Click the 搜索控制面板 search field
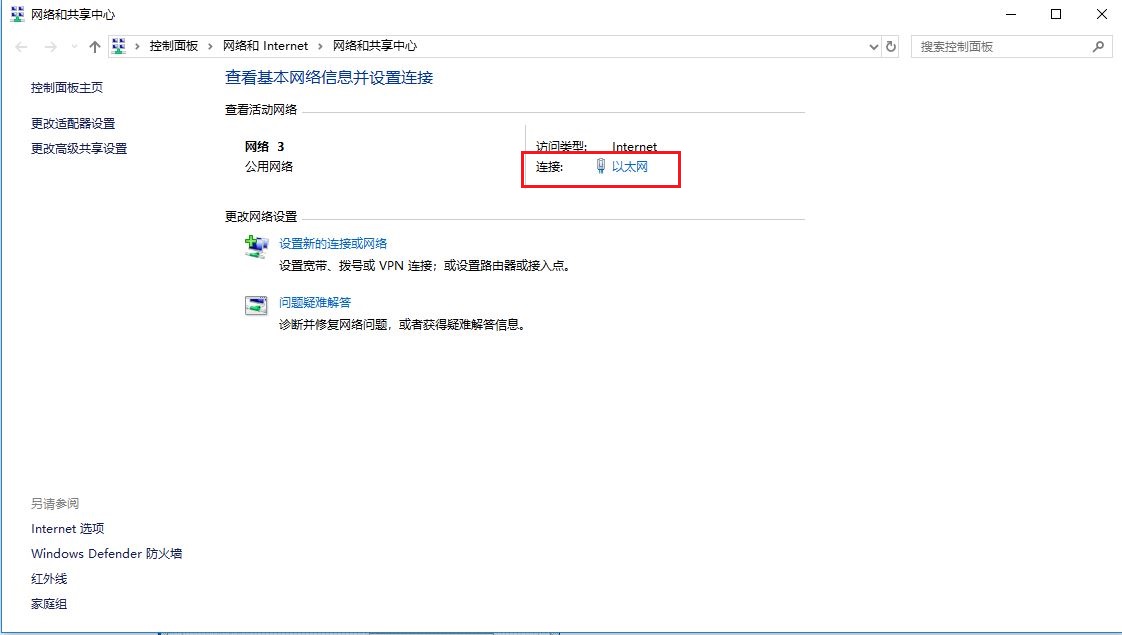Image resolution: width=1122 pixels, height=635 pixels. (x=1000, y=47)
